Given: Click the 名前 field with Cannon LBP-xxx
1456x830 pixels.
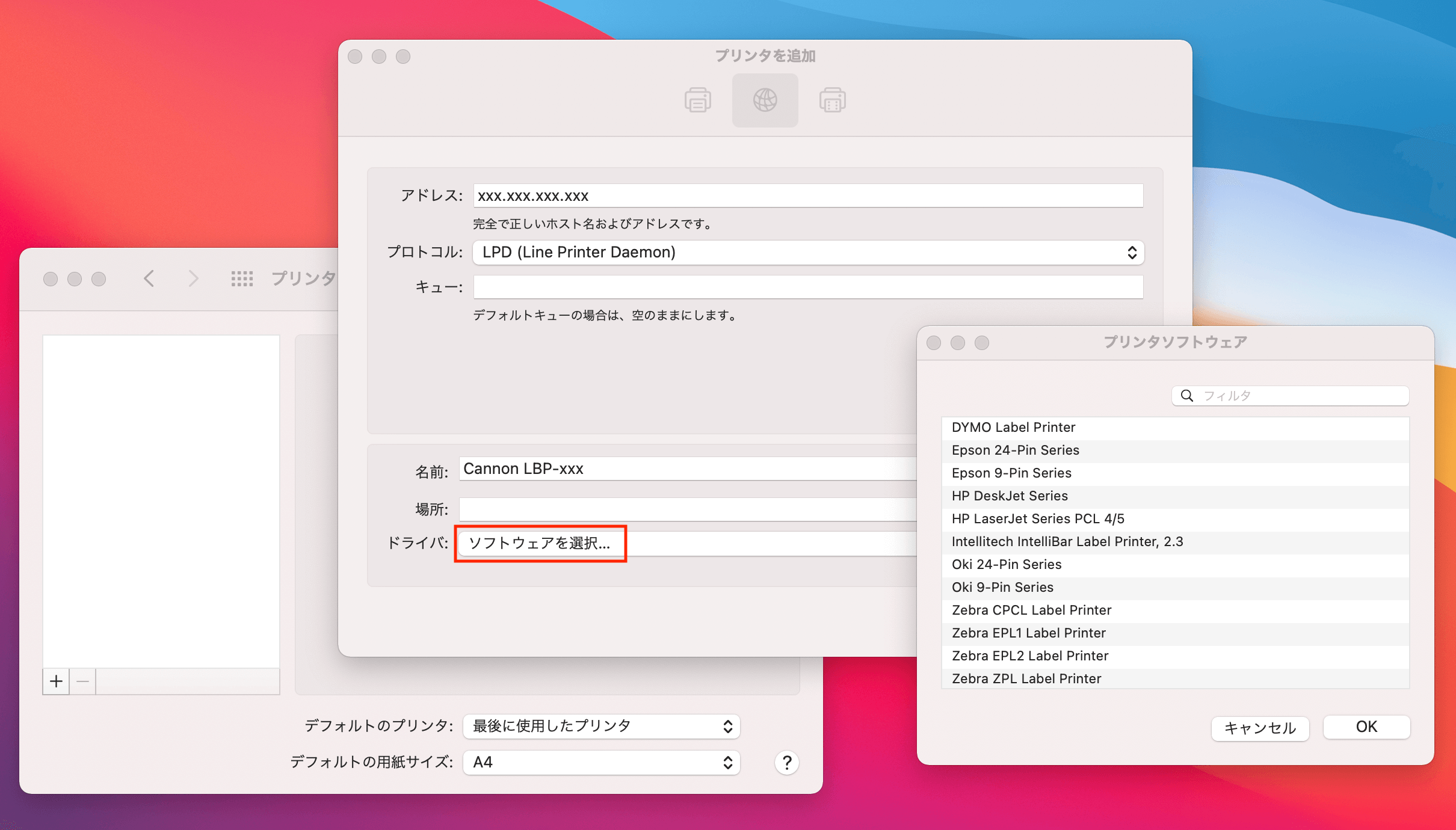Looking at the screenshot, I should click(688, 469).
